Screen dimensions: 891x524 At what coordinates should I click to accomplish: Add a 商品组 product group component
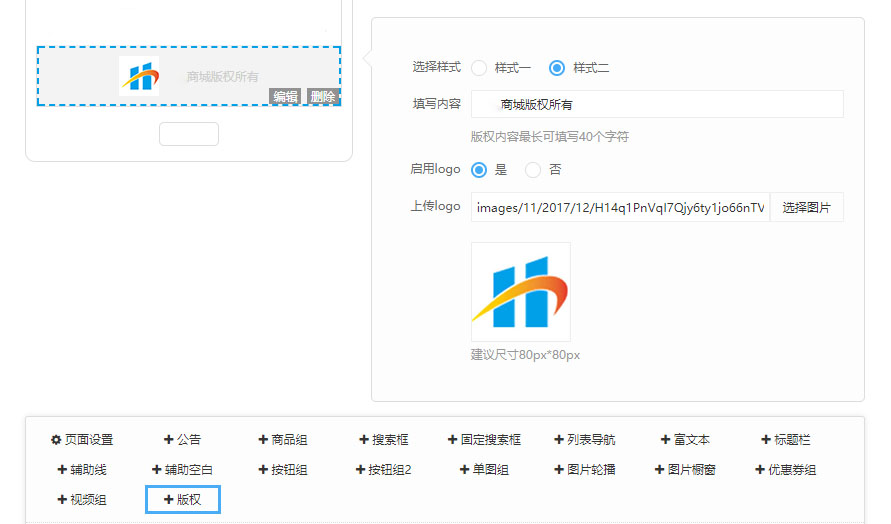coord(283,439)
